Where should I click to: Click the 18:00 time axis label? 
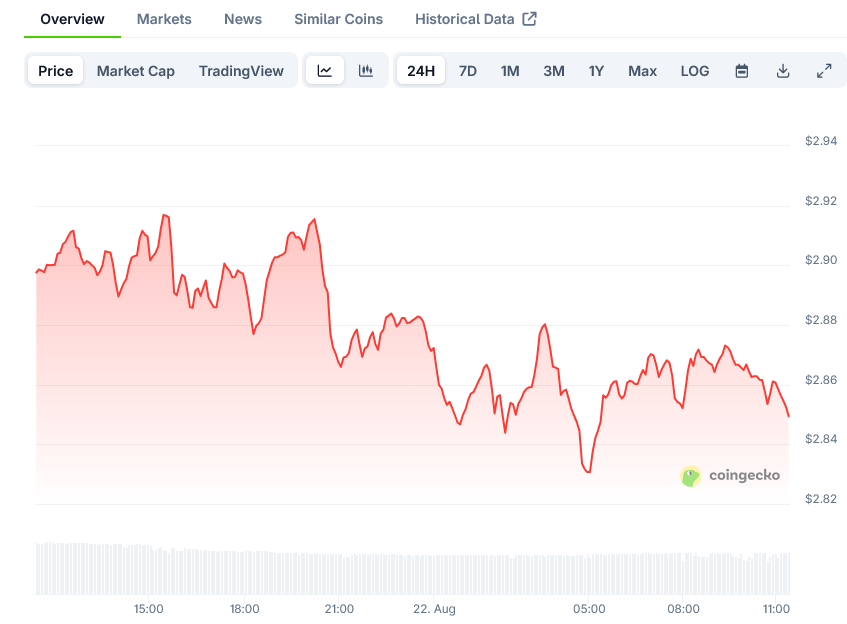point(244,609)
